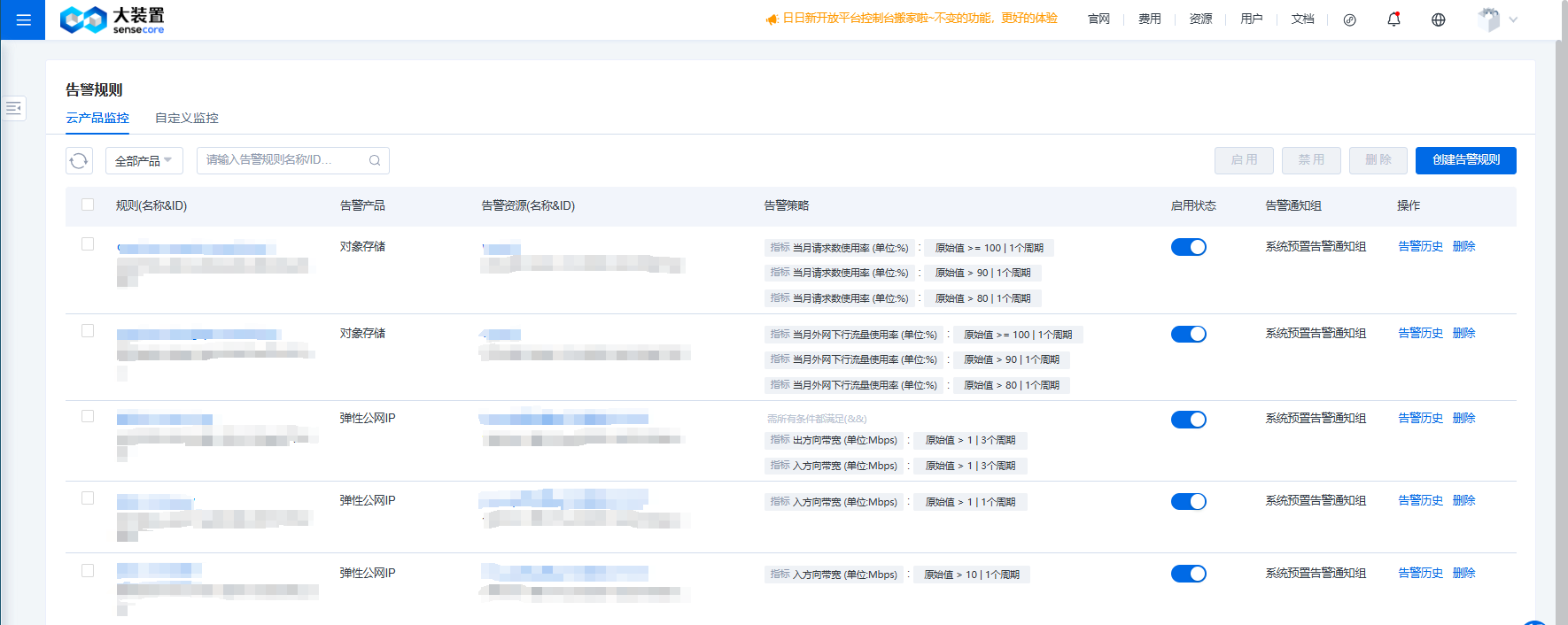The height and width of the screenshot is (625, 1568).
Task: Check the select-all header checkbox
Action: click(88, 204)
